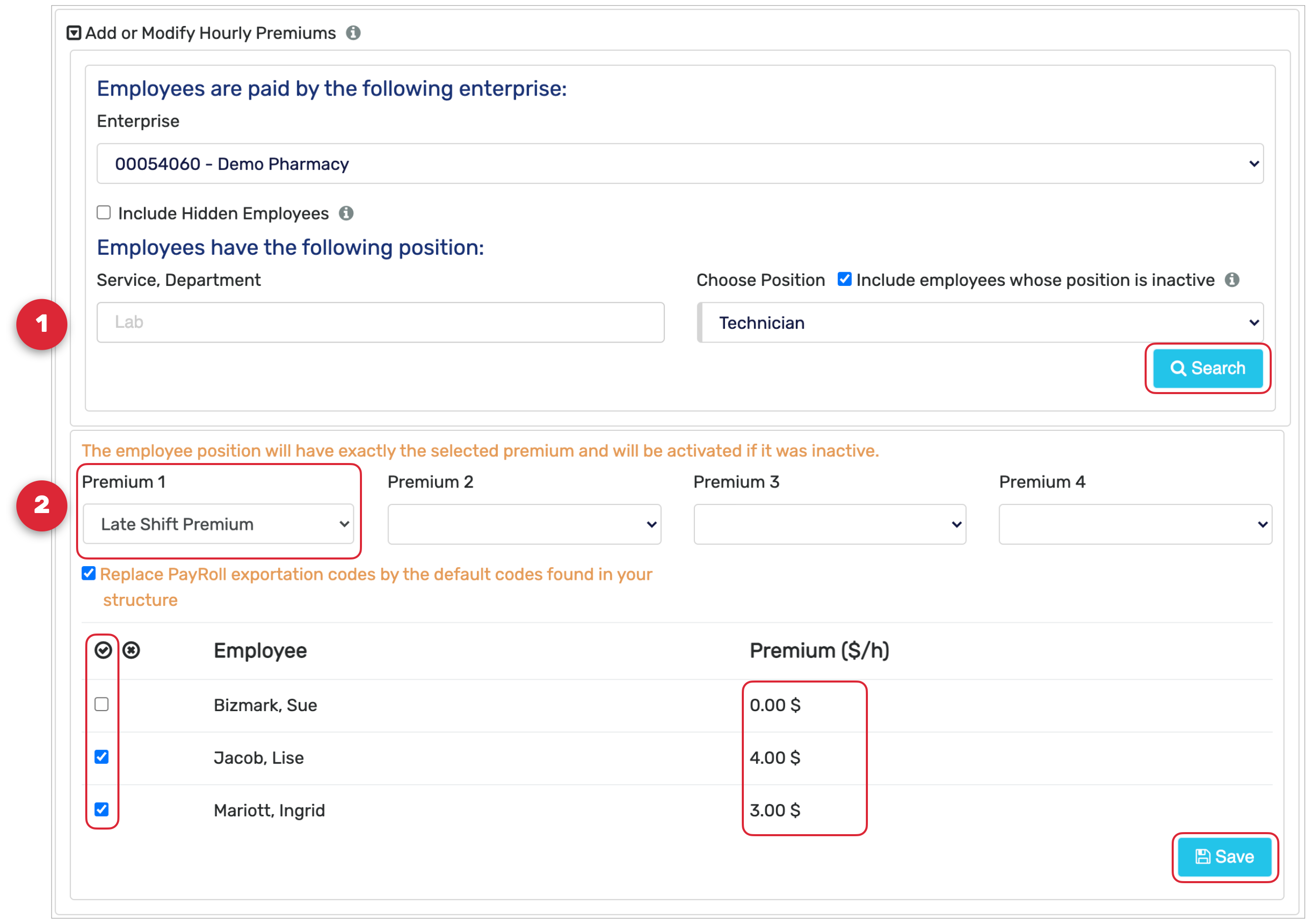Click the select-all checkmark circle icon
The image size is (1309, 924).
[x=103, y=650]
